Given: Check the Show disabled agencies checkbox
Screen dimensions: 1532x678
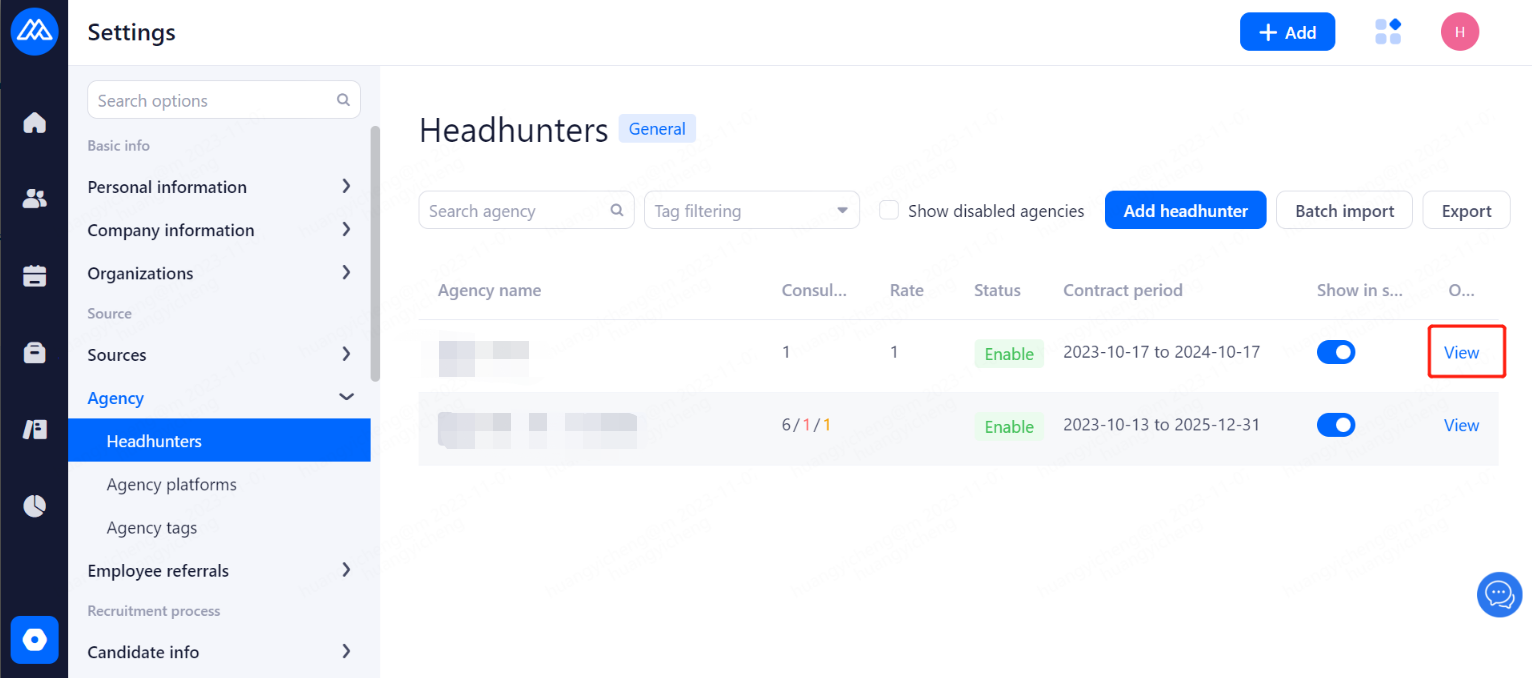Looking at the screenshot, I should click(888, 211).
